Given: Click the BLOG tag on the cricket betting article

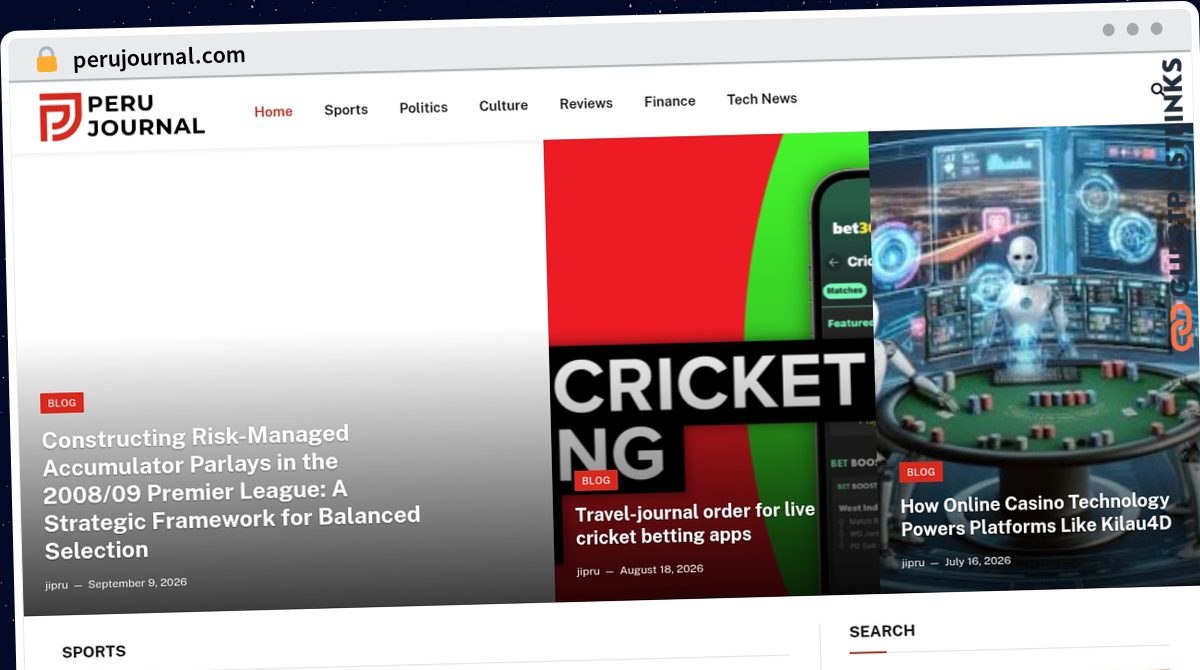Looking at the screenshot, I should click(x=596, y=480).
